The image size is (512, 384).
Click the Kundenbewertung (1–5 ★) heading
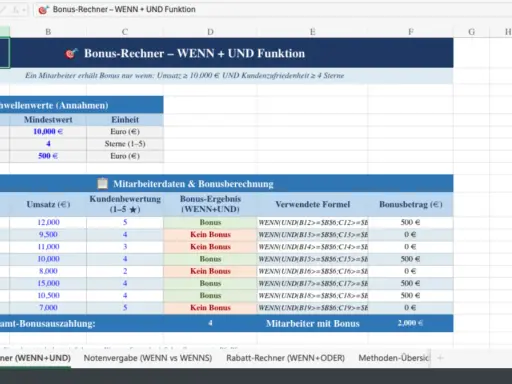125,204
